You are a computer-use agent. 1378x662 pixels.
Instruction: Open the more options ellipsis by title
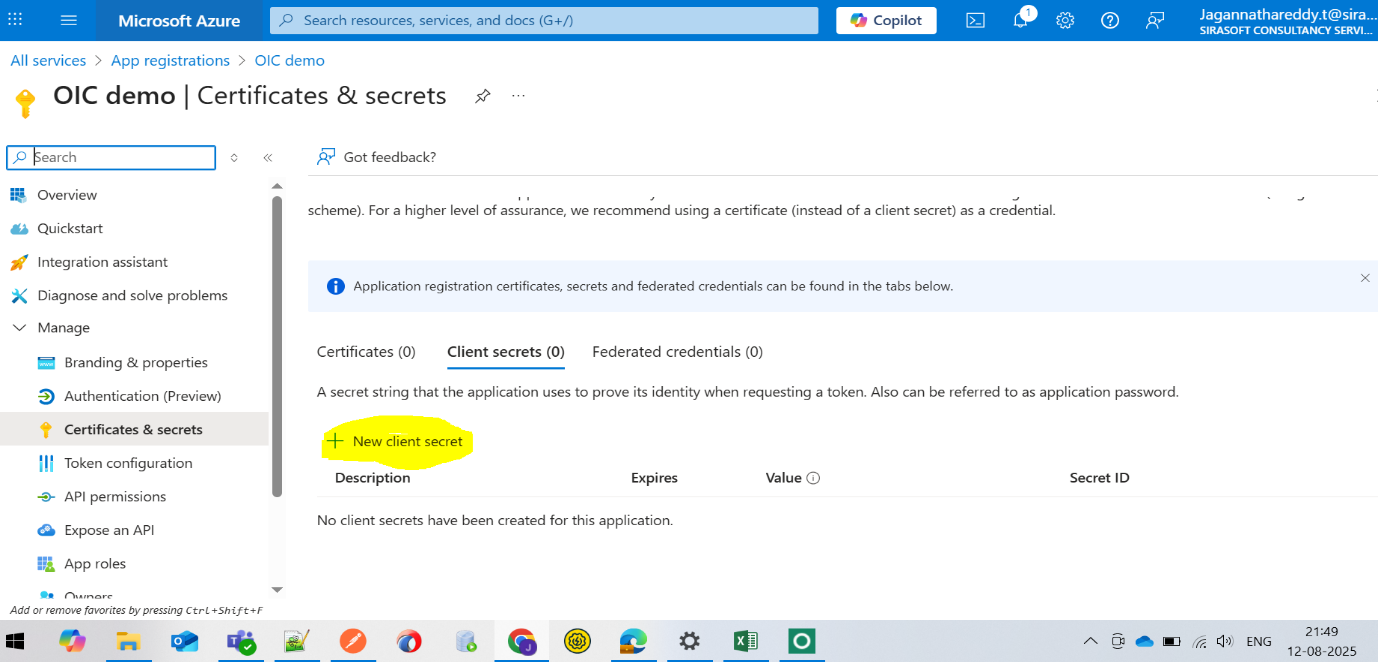(518, 96)
